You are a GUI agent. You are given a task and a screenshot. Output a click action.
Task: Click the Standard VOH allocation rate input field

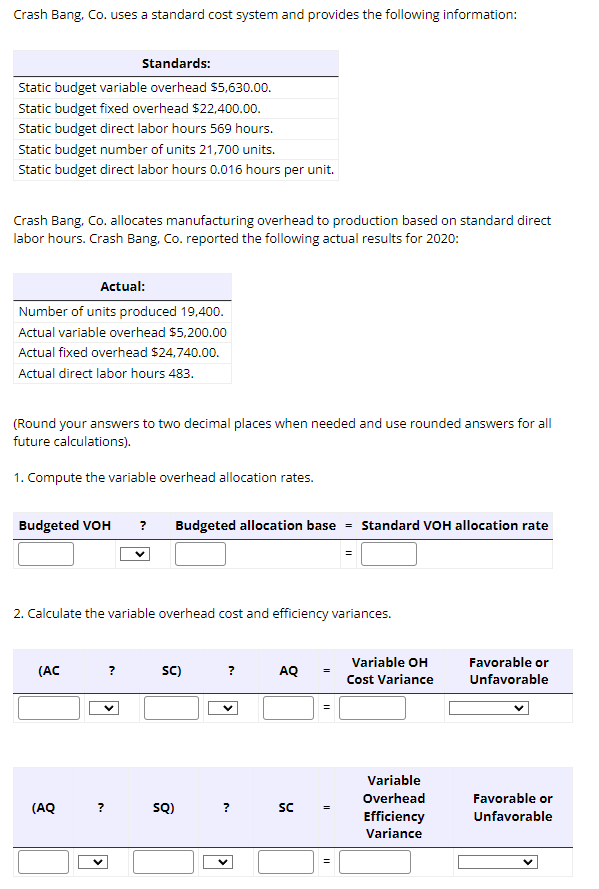[x=388, y=553]
